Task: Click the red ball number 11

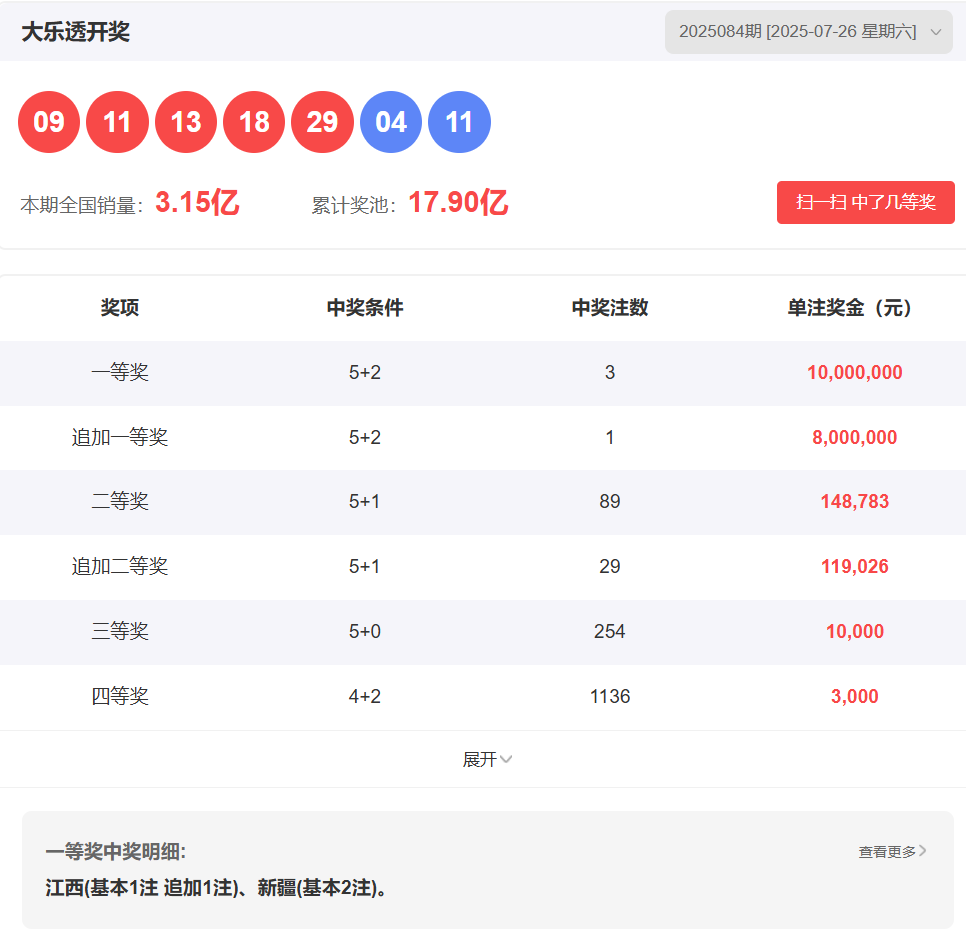Action: (117, 122)
